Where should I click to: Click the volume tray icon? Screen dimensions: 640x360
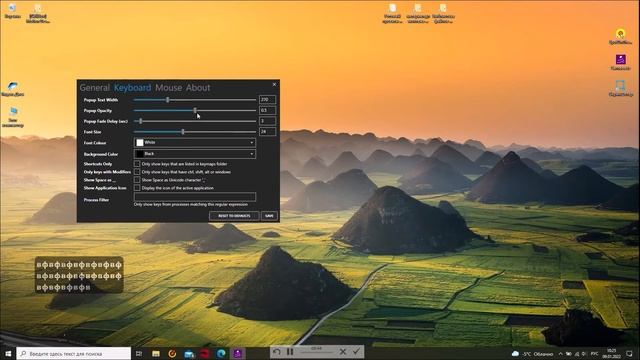click(x=584, y=353)
